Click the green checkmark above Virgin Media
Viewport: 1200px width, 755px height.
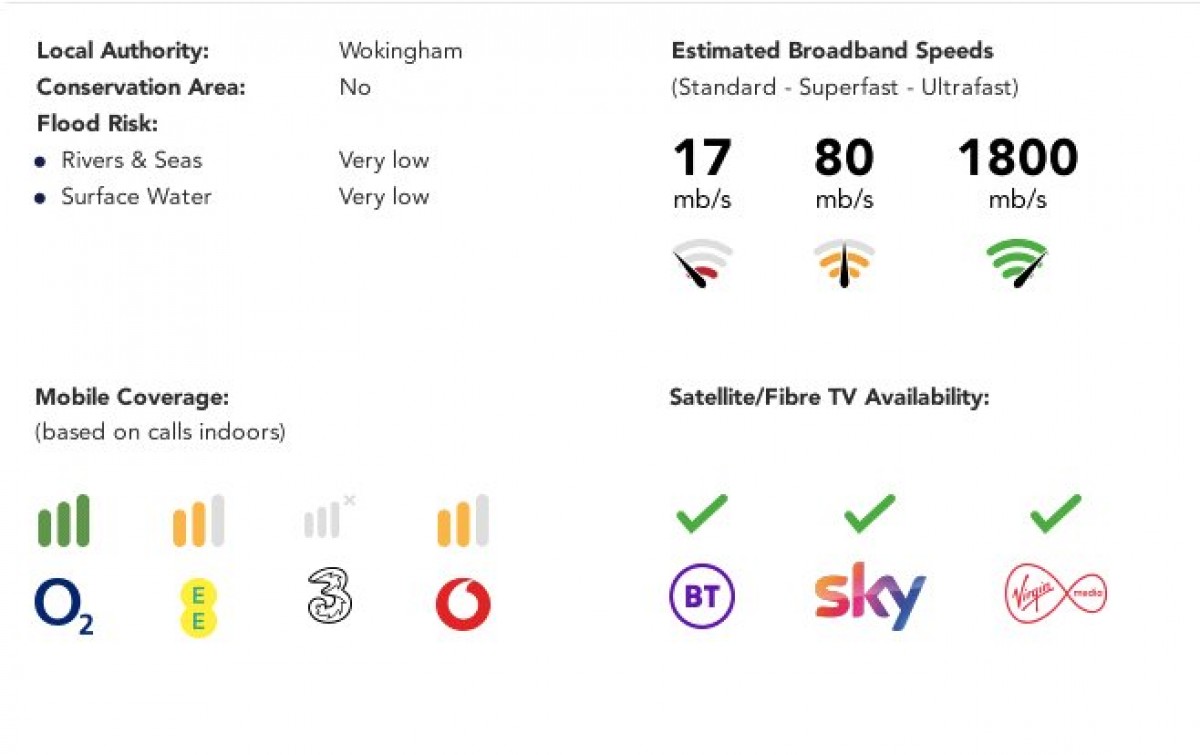(1056, 513)
